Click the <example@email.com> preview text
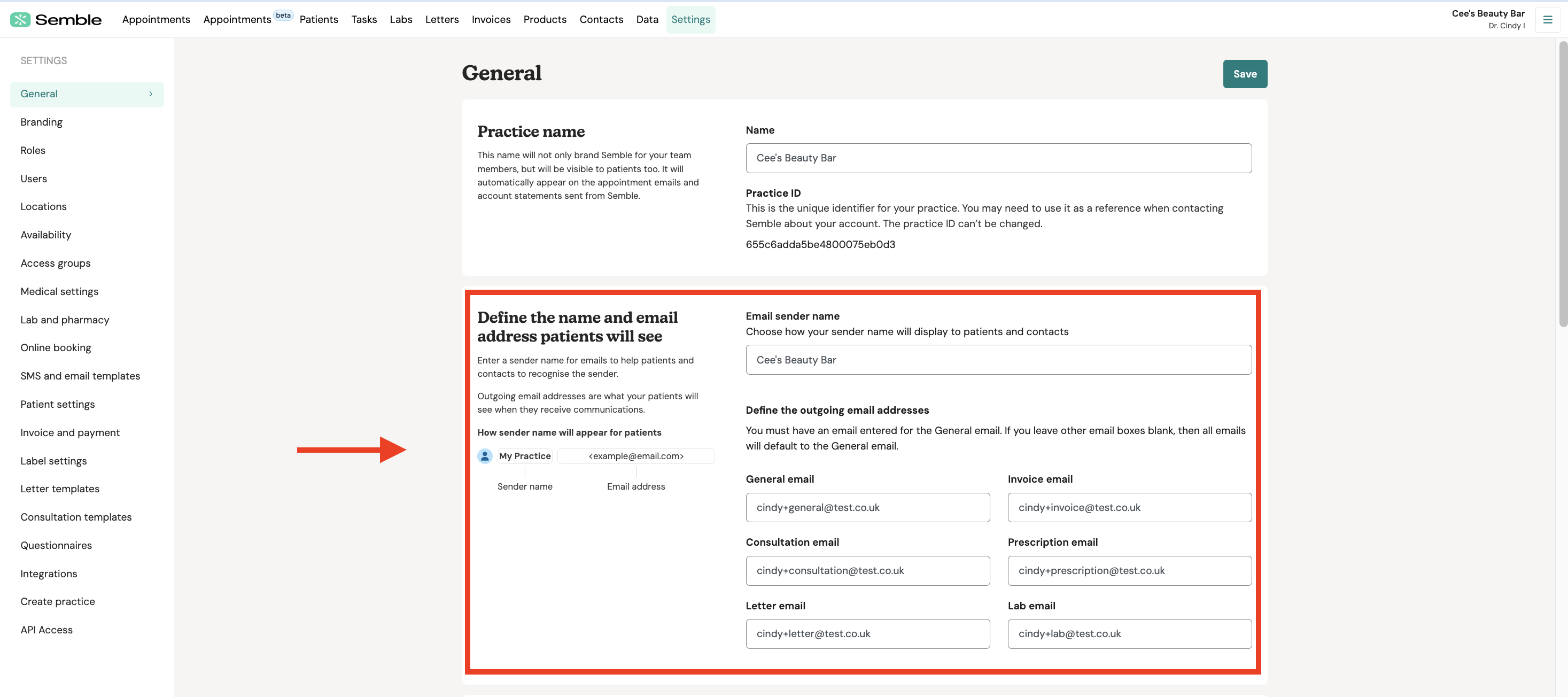Screen dimensions: 1568x697 pos(635,456)
